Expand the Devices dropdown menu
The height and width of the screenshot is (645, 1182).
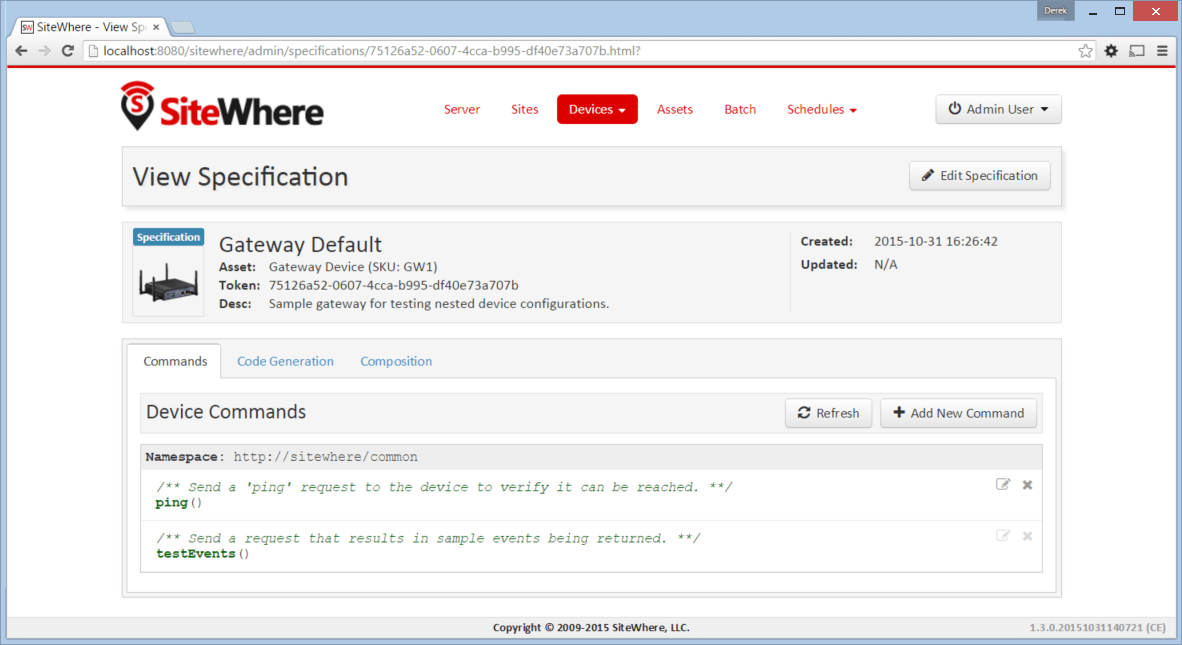click(597, 109)
